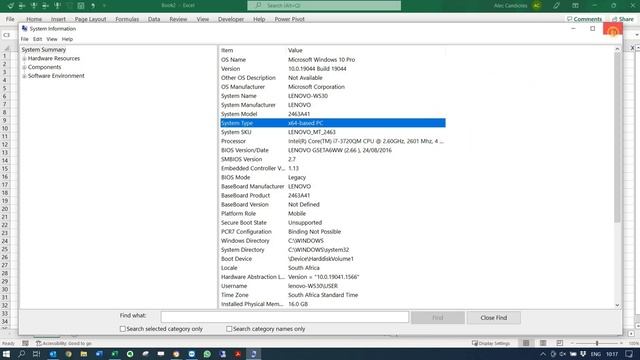This screenshot has height=360, width=640.
Task: Open Outlook from the taskbar
Action: click(53, 354)
